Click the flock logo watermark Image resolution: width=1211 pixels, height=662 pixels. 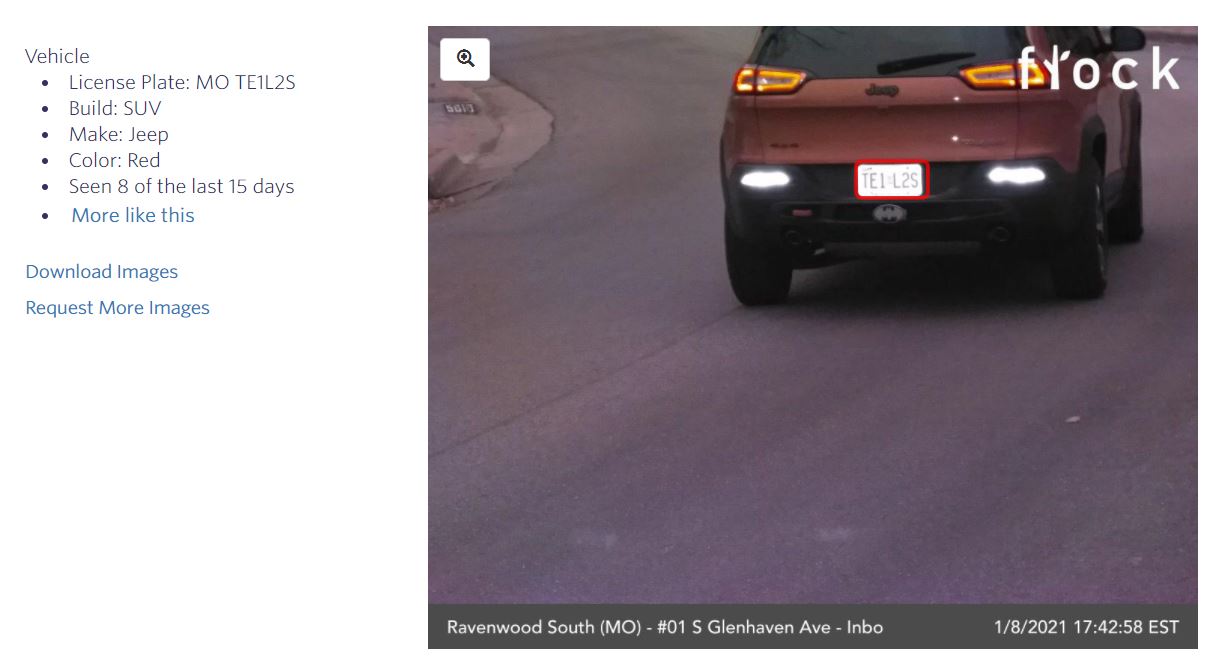(1098, 68)
